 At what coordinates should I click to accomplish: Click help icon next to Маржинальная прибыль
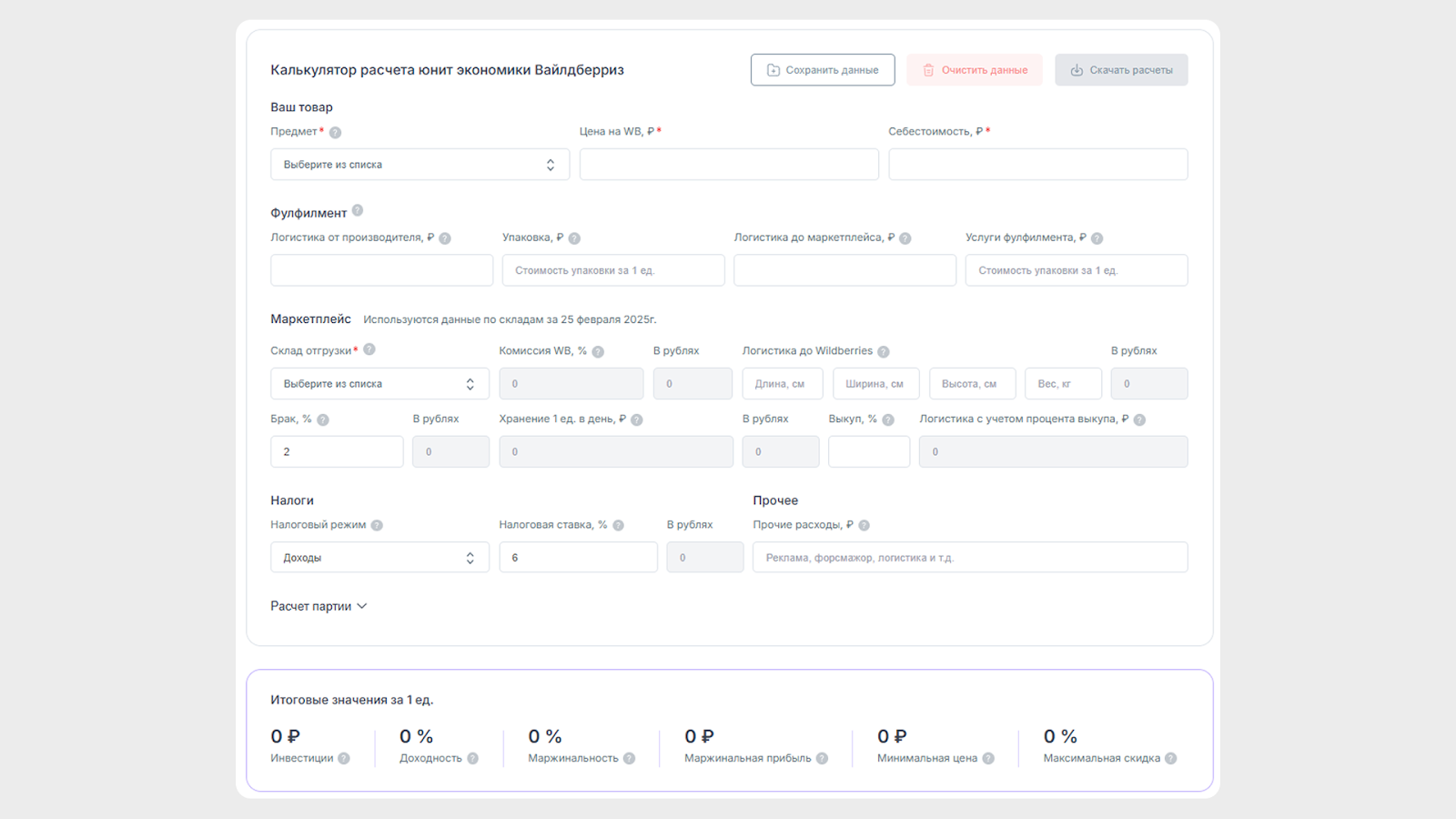click(x=823, y=758)
